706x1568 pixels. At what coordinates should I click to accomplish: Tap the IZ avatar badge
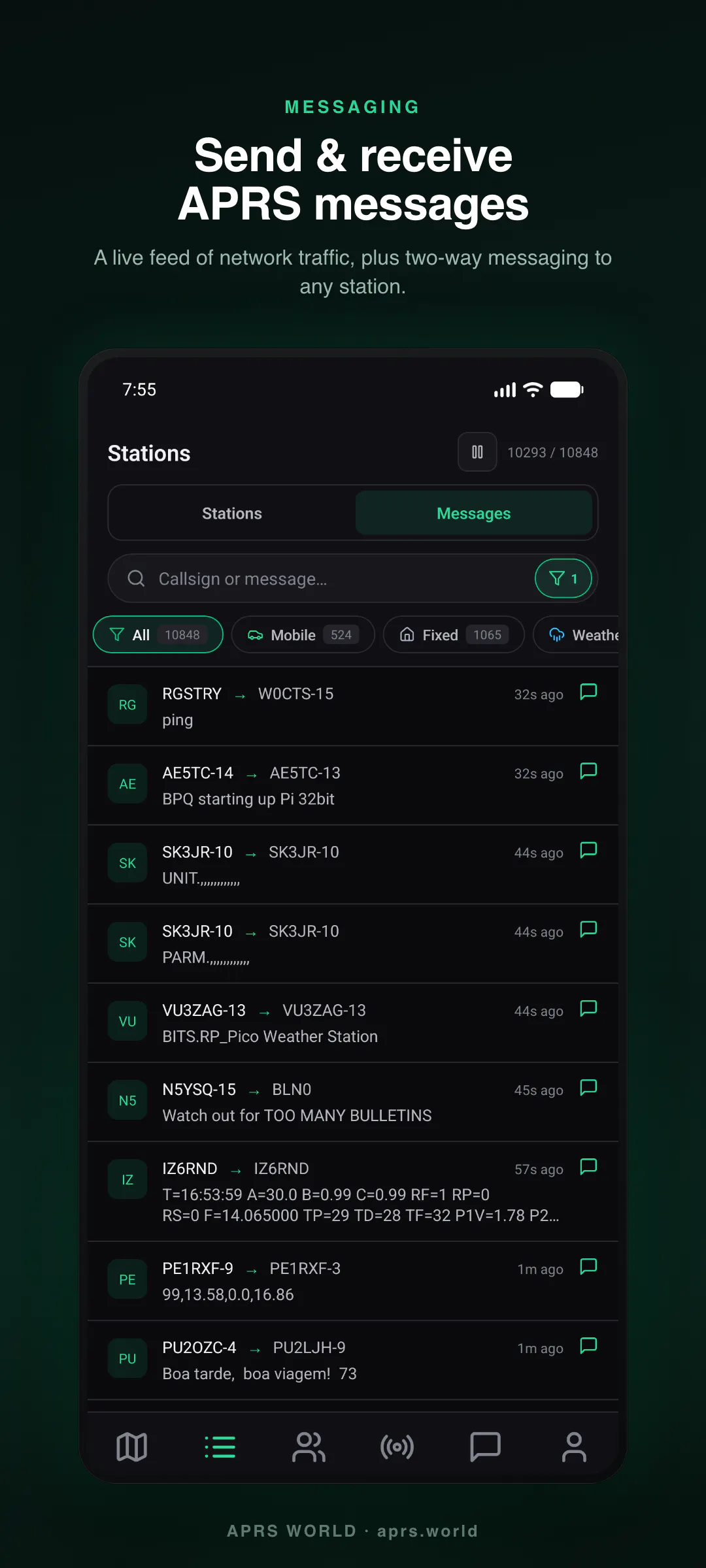click(x=127, y=1179)
